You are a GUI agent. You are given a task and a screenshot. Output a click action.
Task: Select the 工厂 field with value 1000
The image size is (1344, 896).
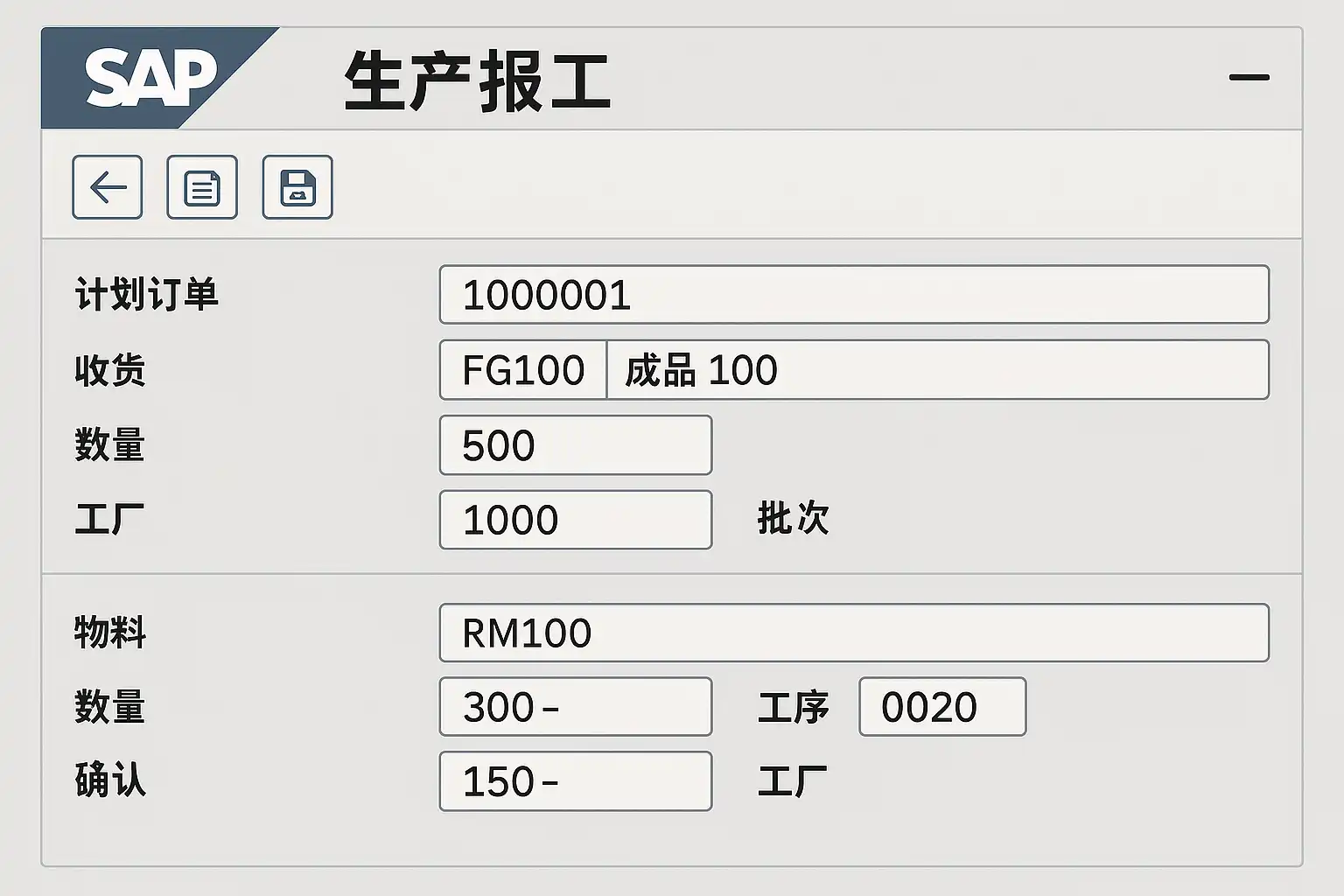click(x=575, y=520)
